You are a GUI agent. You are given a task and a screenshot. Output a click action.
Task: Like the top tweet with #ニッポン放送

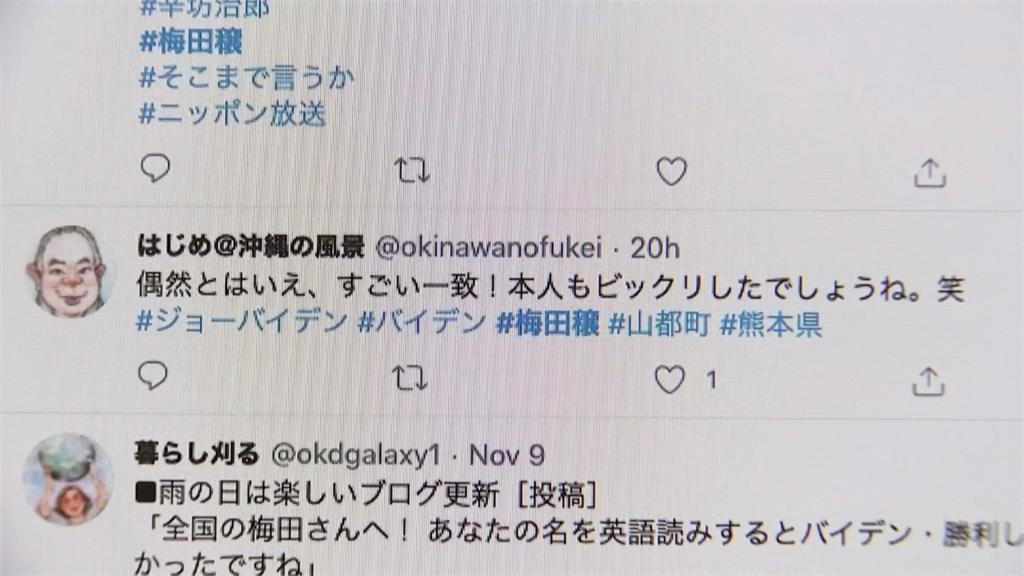point(671,172)
